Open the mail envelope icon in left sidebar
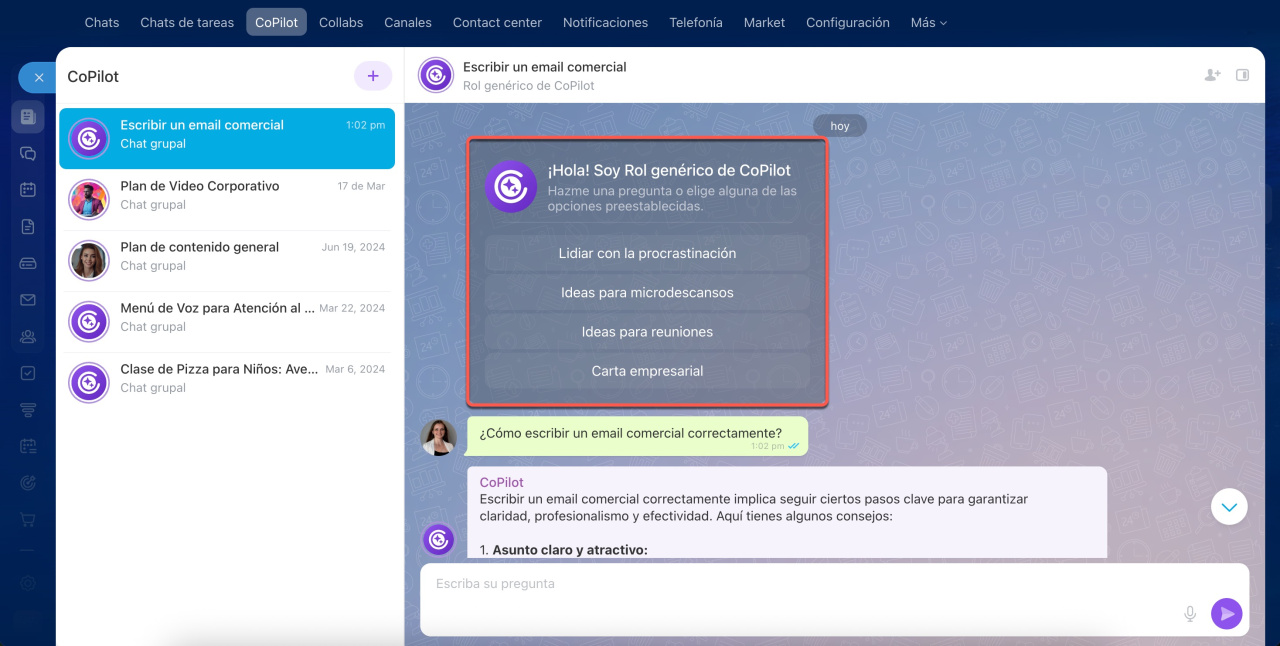Image resolution: width=1280 pixels, height=646 pixels. (28, 300)
